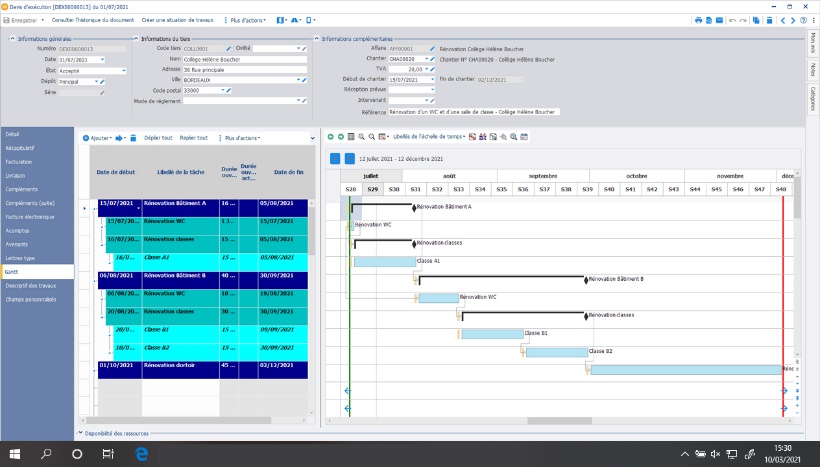Click green right arrow in Gantt toolbar

click(341, 136)
